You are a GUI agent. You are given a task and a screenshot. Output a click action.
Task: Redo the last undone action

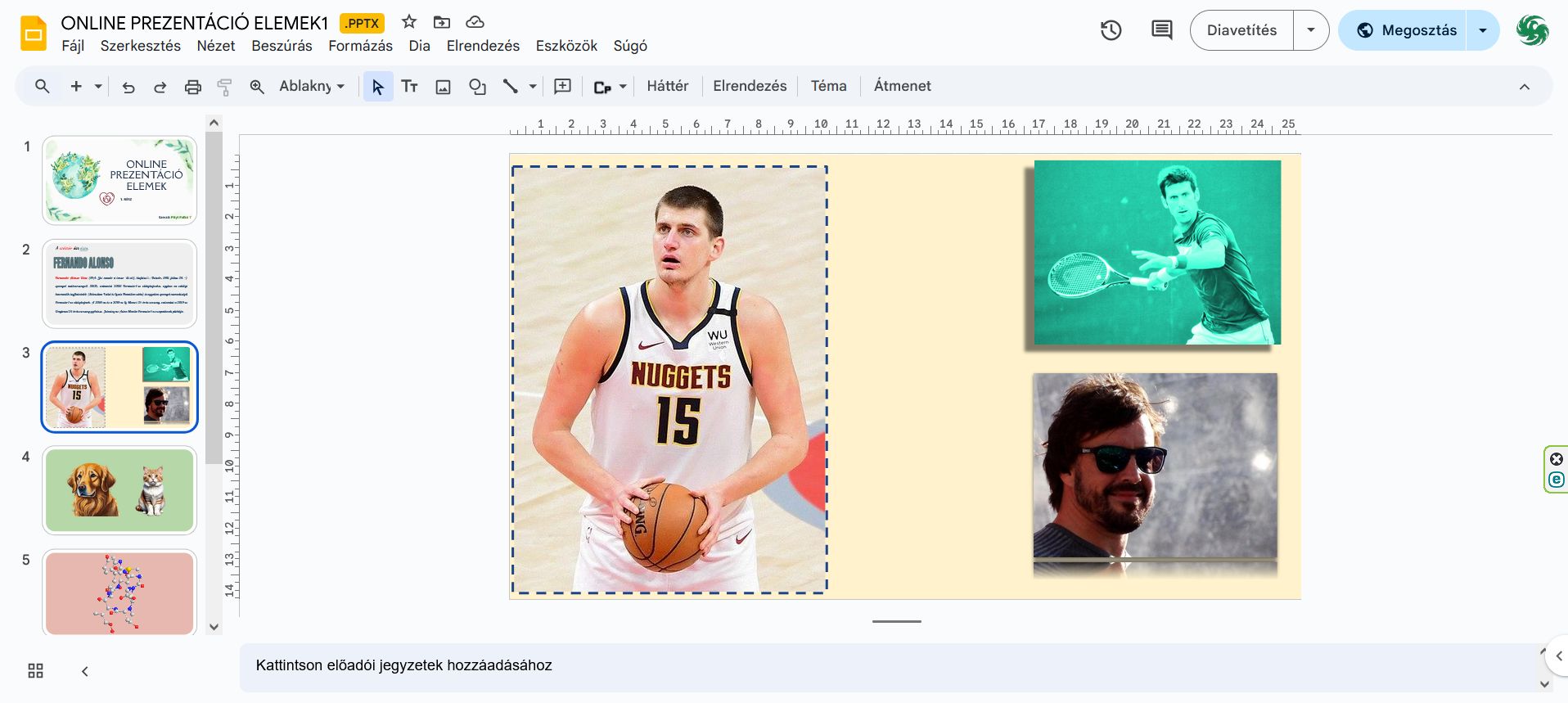(160, 87)
